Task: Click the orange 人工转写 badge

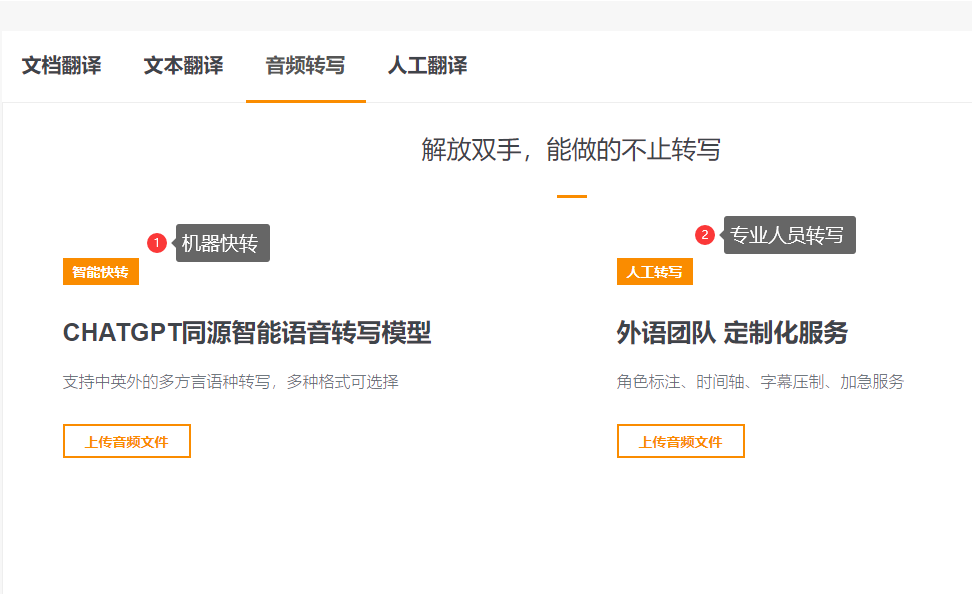Action: 655,272
